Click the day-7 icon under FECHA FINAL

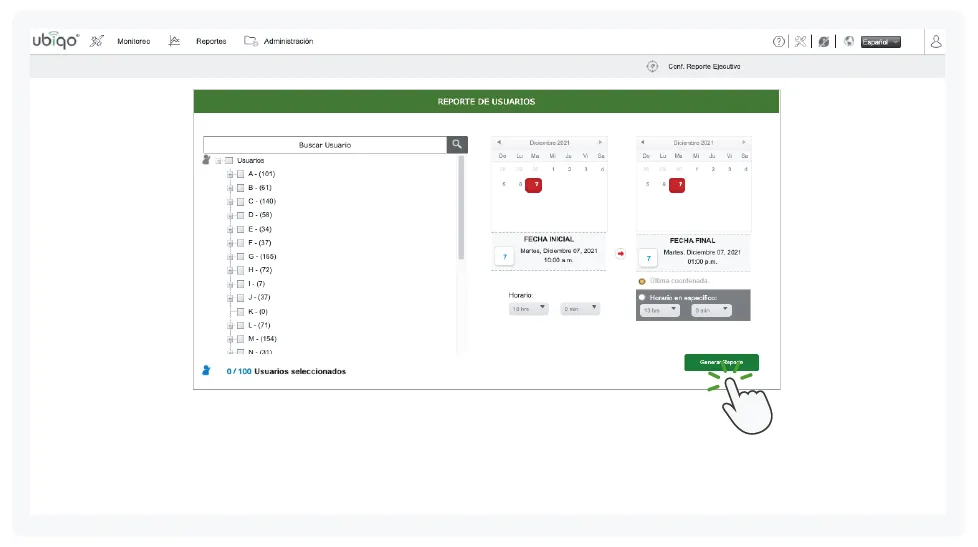click(x=649, y=258)
